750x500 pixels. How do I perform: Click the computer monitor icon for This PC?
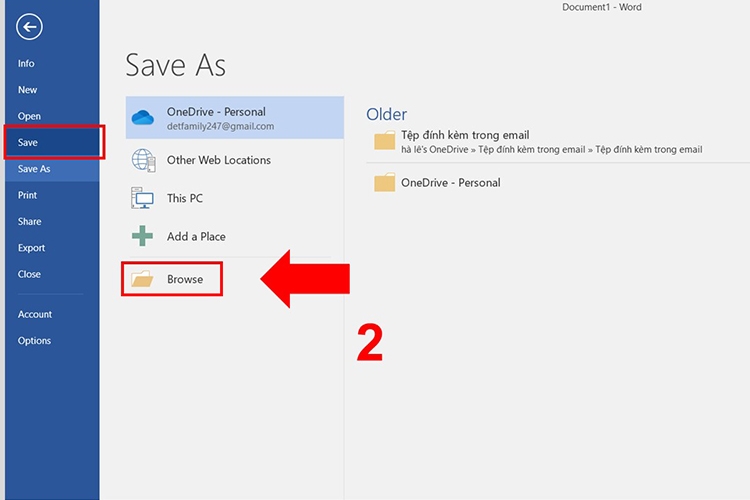coord(143,198)
